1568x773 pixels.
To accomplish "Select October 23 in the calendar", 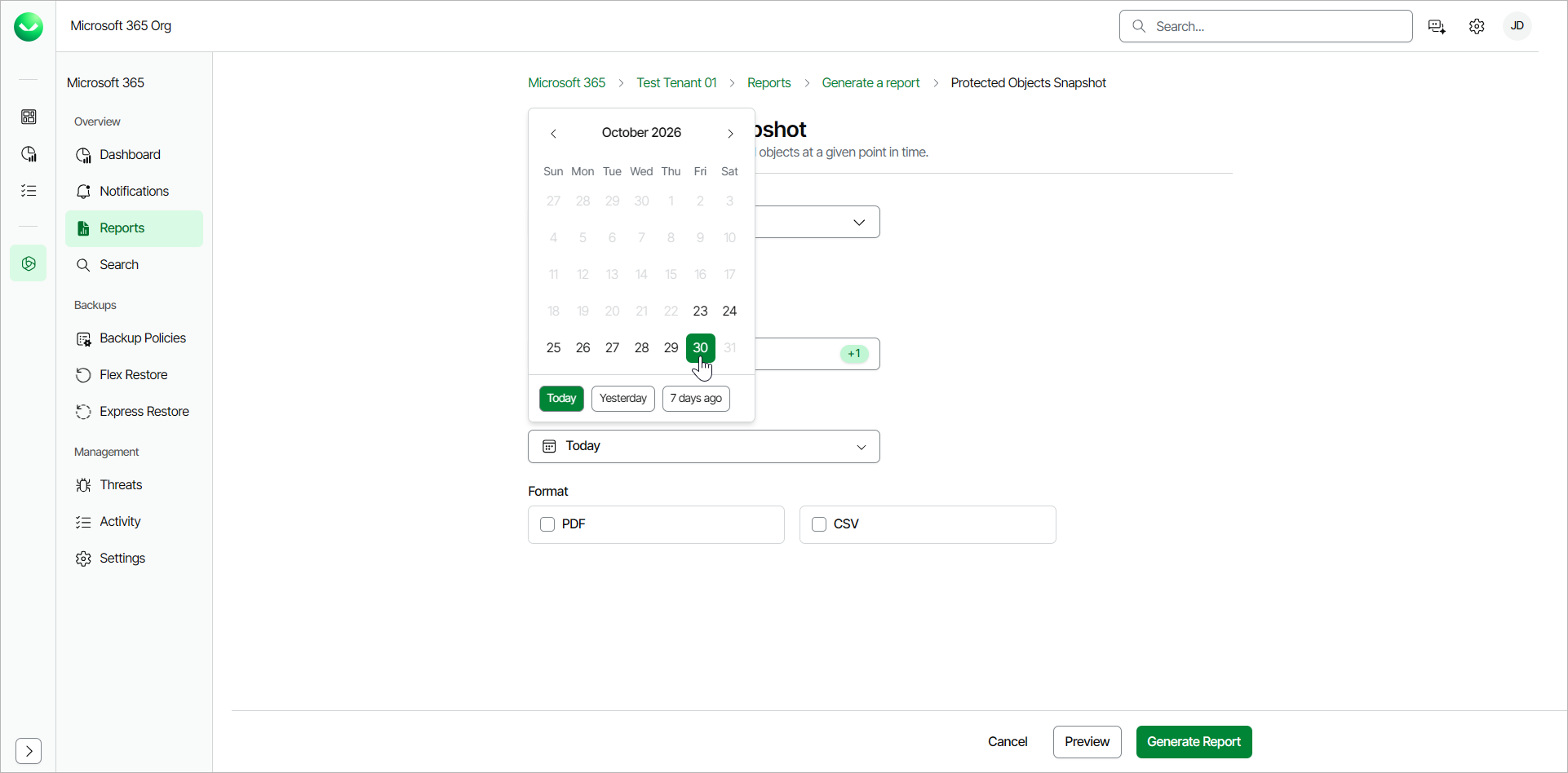I will point(701,311).
